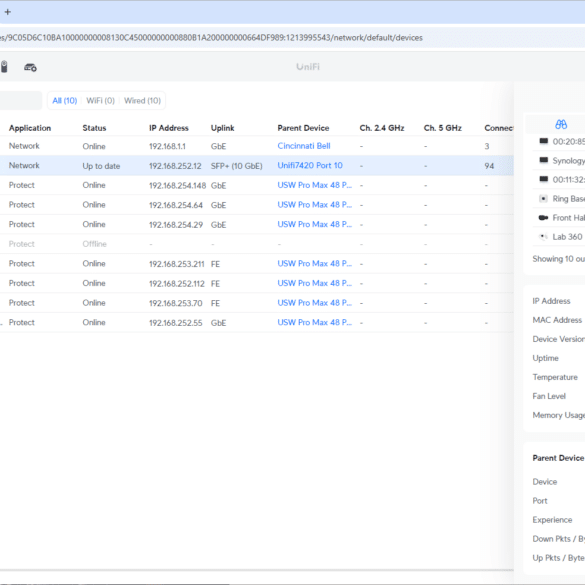Open the Unifi7420 Port 10 link

[x=310, y=165]
